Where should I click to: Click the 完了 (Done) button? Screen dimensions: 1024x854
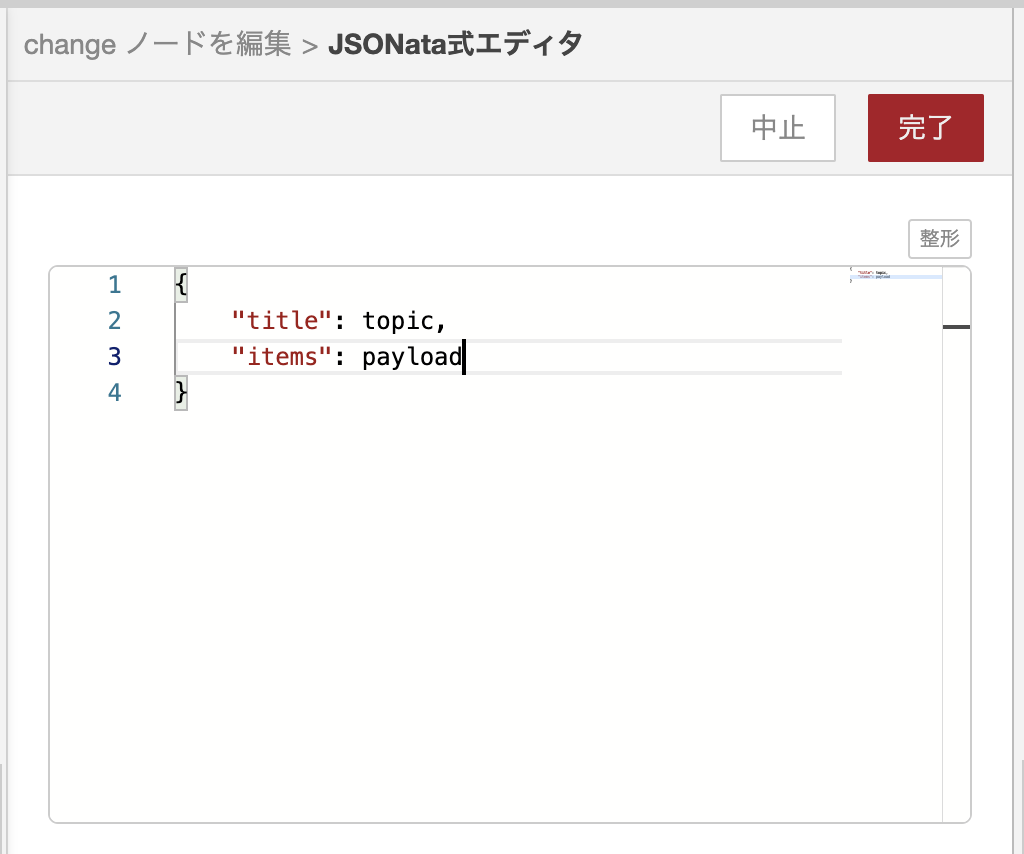pos(925,128)
